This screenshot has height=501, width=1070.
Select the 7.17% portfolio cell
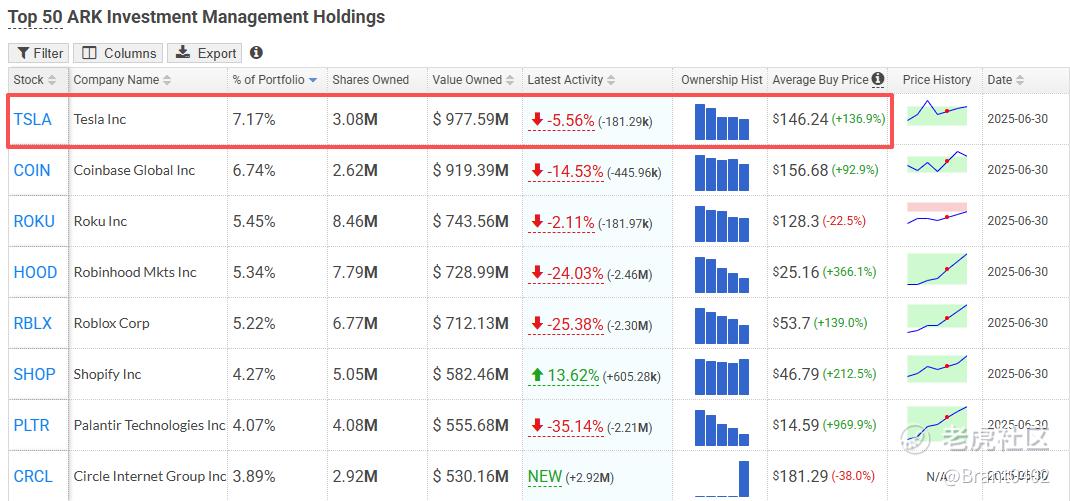254,119
